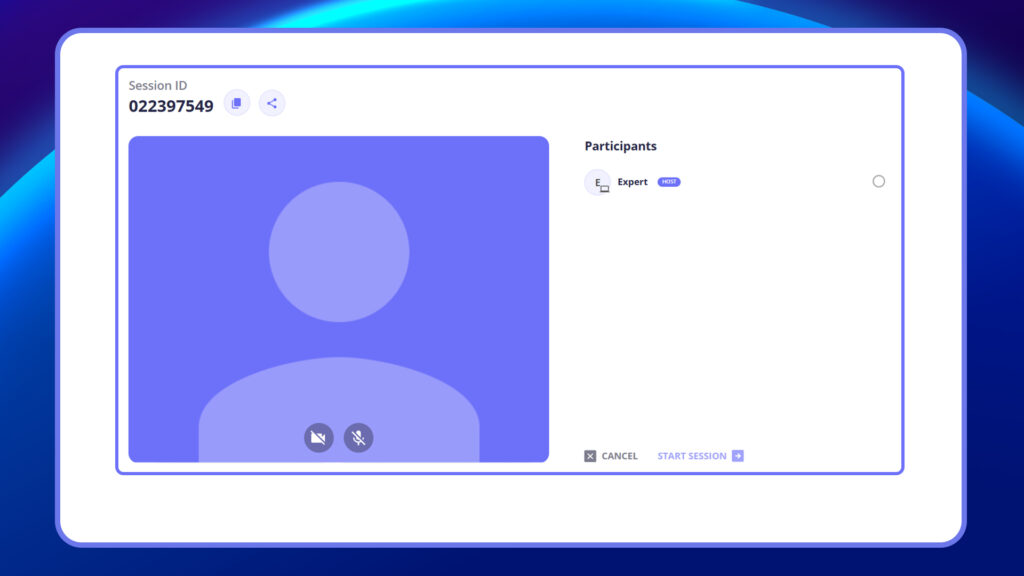Toggle the camera off icon
The height and width of the screenshot is (576, 1024).
[319, 438]
